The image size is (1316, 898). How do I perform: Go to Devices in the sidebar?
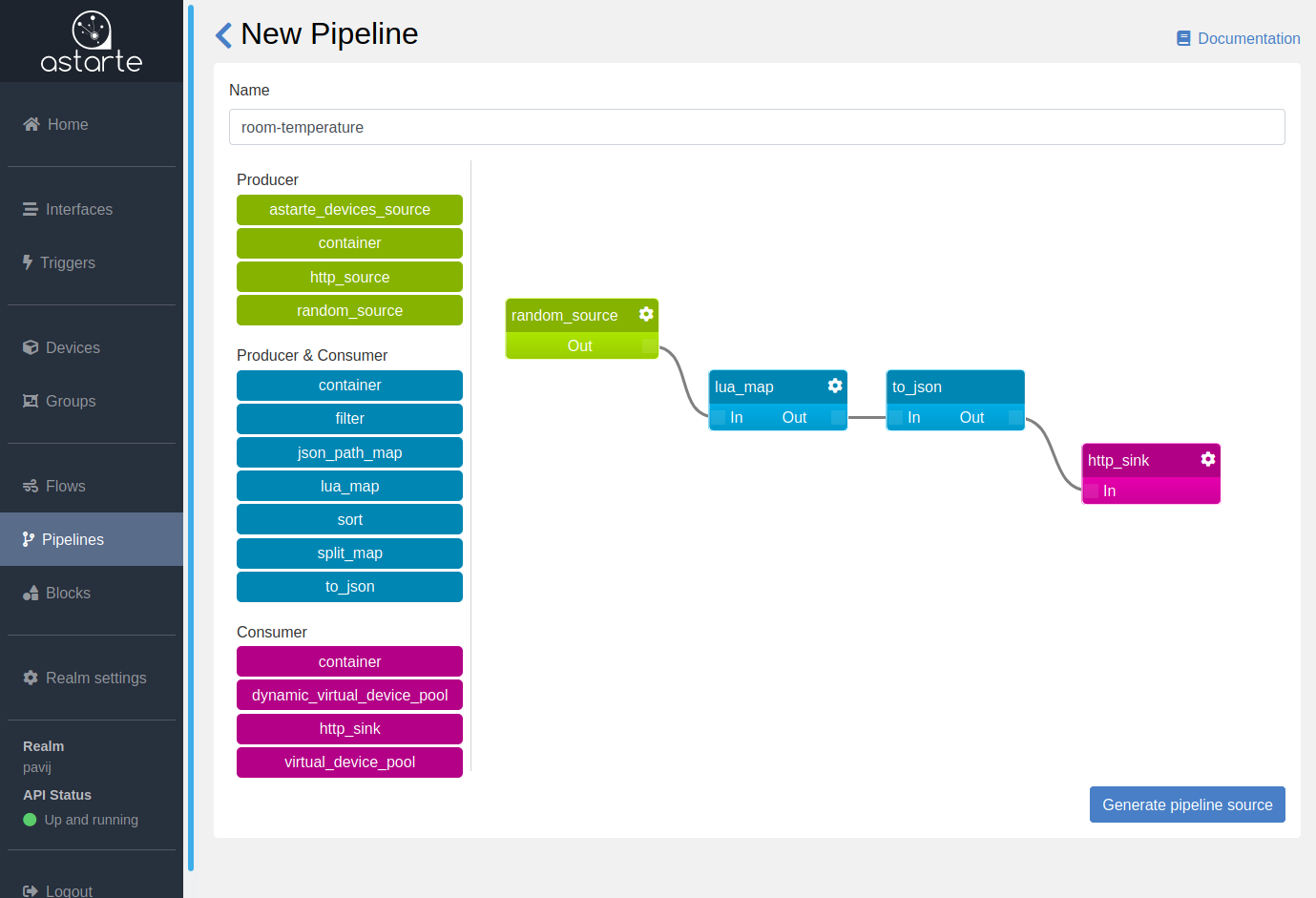73,347
